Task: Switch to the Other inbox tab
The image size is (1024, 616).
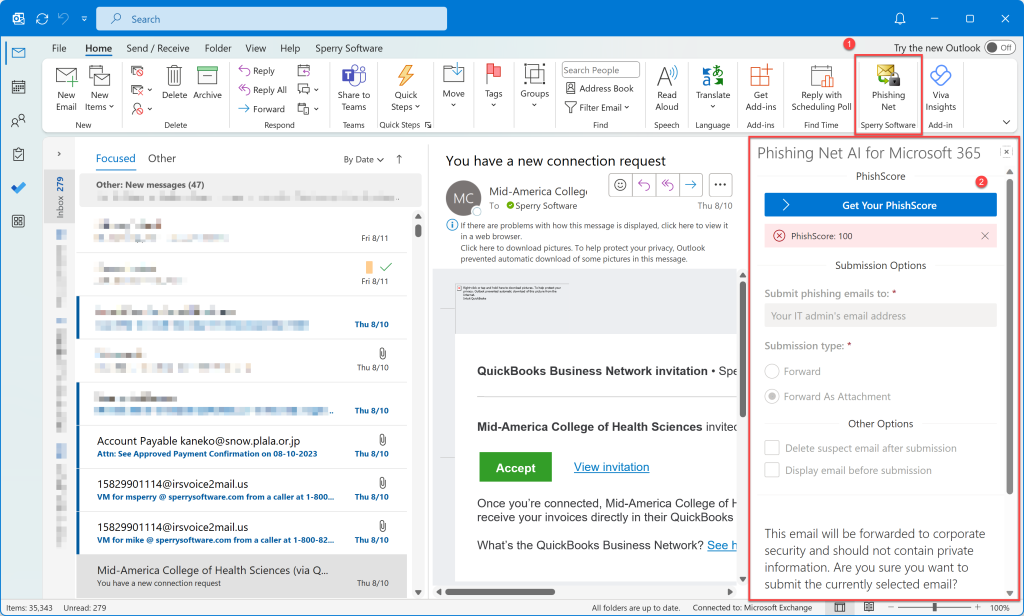Action: tap(162, 158)
